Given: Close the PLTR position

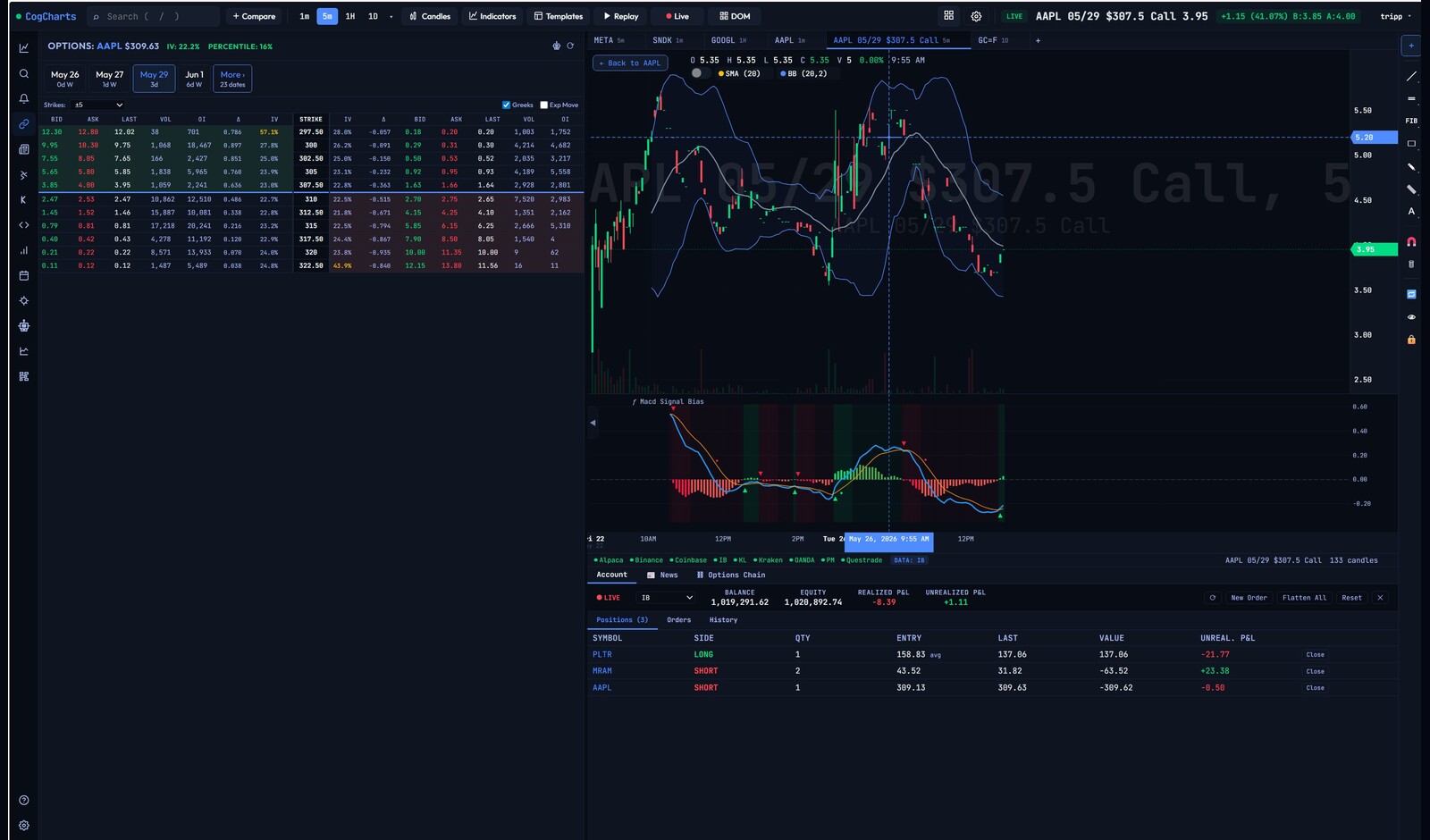Looking at the screenshot, I should click(x=1315, y=655).
